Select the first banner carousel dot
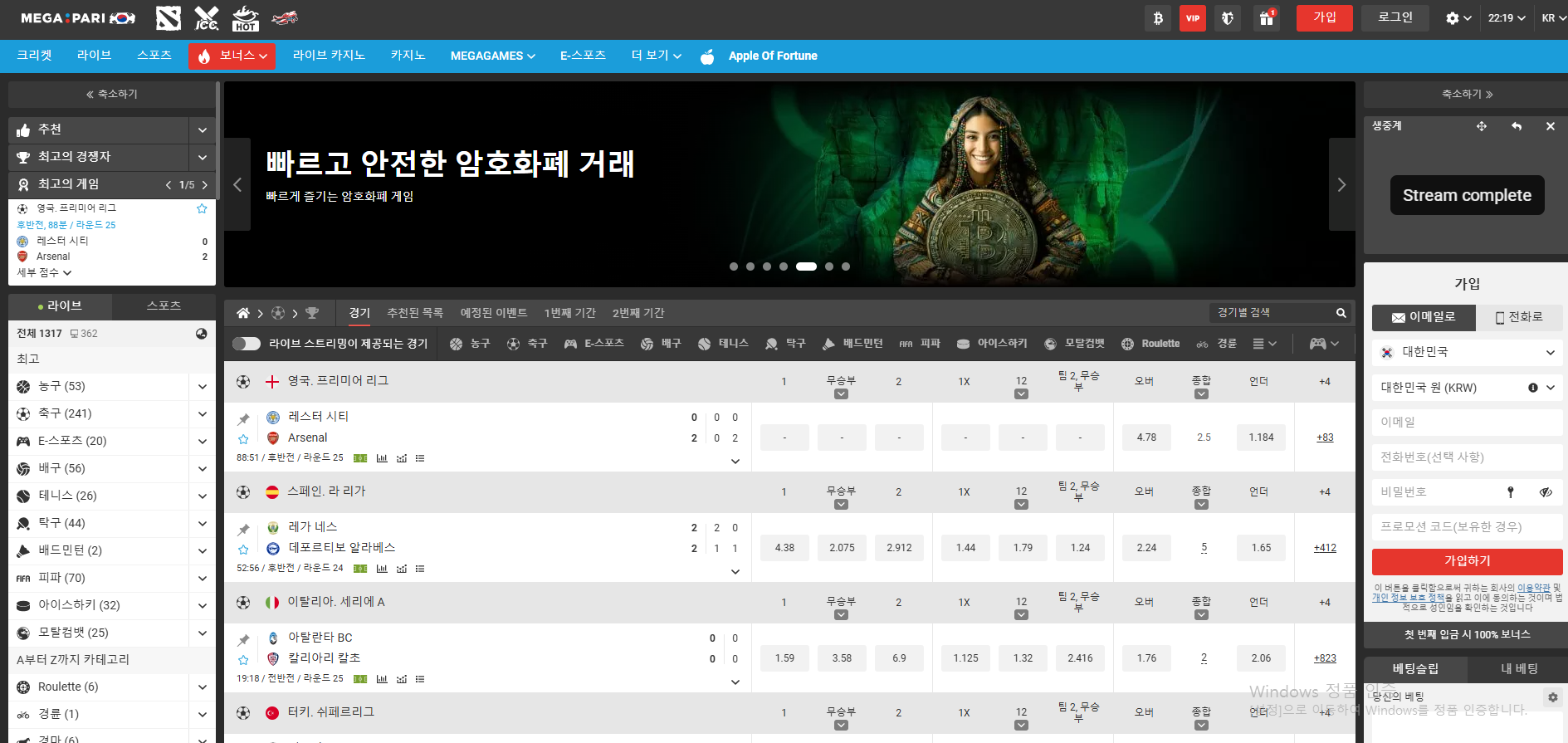 (734, 266)
